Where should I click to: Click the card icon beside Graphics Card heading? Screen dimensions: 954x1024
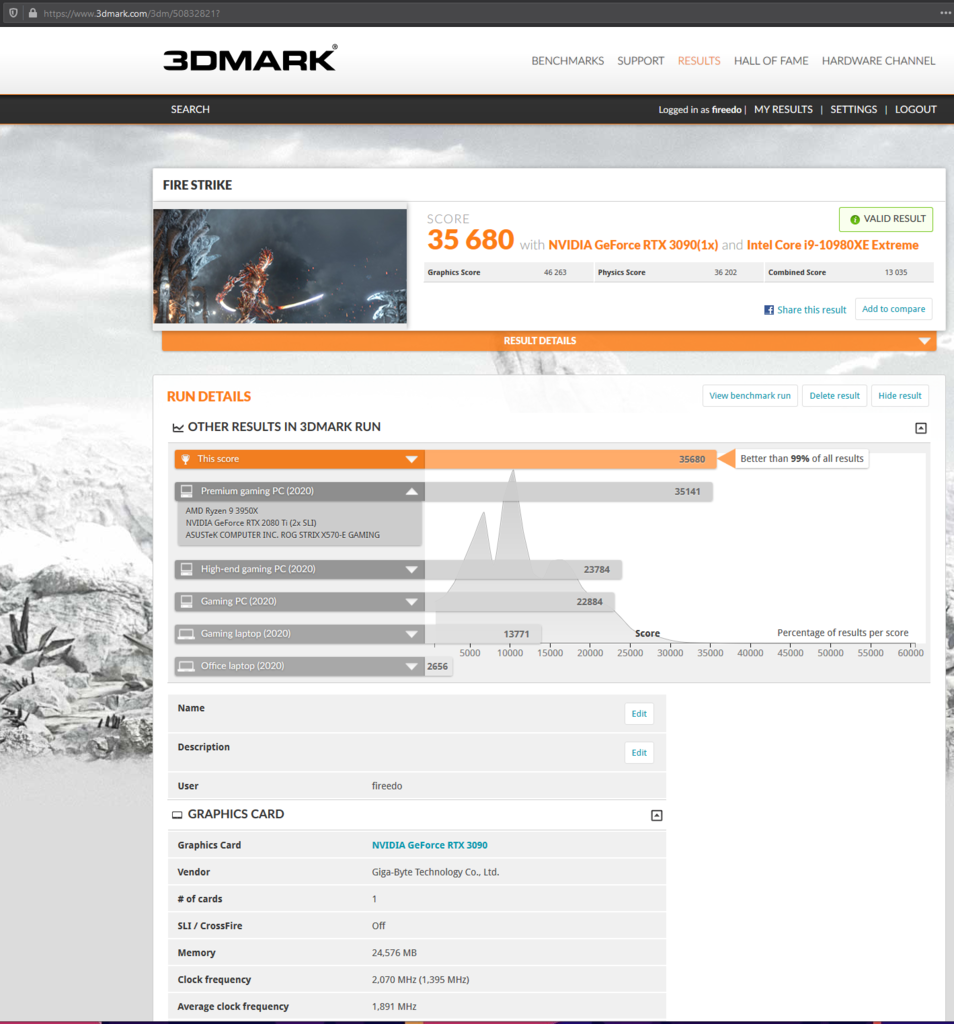[x=177, y=815]
